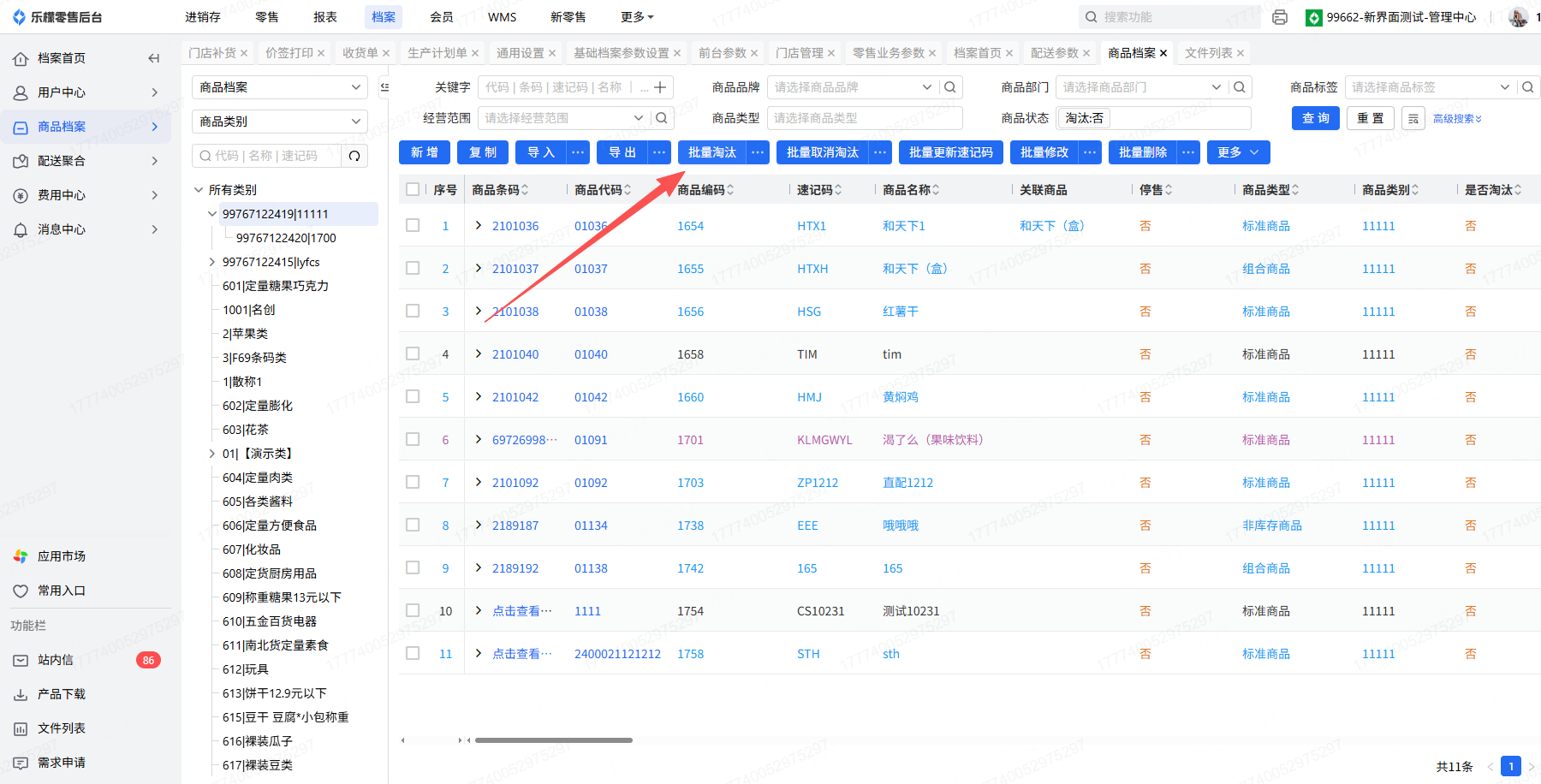Click the 产品下载 download icon
This screenshot has height=784, width=1541.
21,694
